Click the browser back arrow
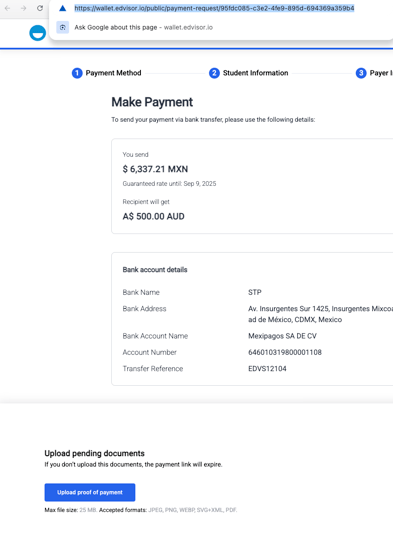 point(7,8)
